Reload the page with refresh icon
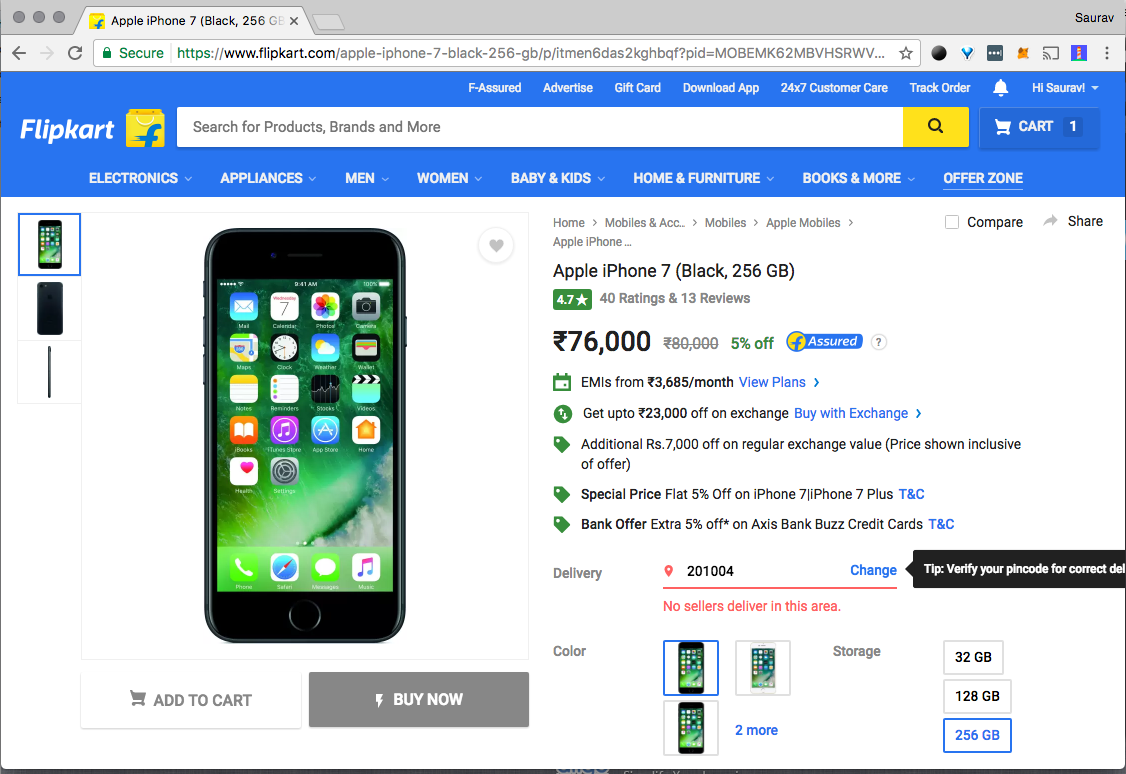This screenshot has width=1126, height=774. (75, 53)
